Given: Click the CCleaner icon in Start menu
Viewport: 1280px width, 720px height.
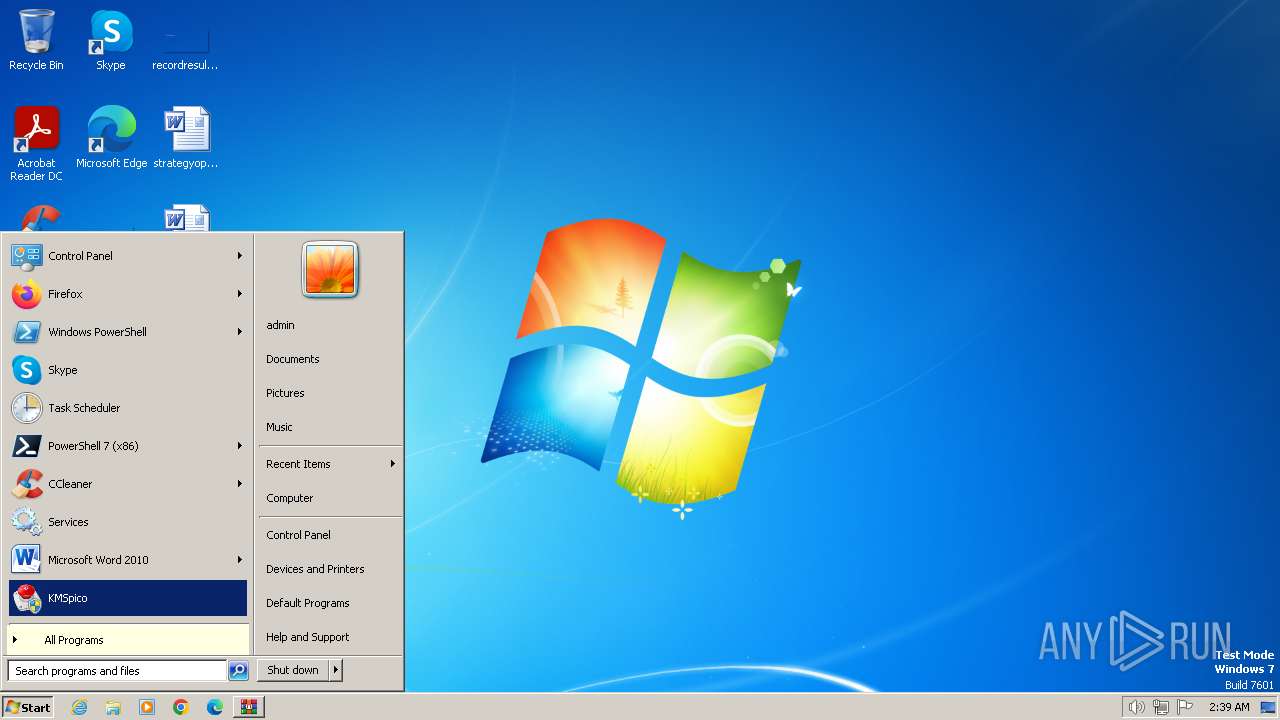Looking at the screenshot, I should coord(26,484).
